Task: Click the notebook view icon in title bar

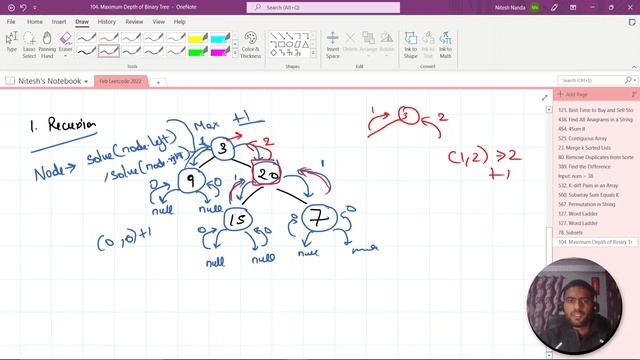Action: point(573,7)
